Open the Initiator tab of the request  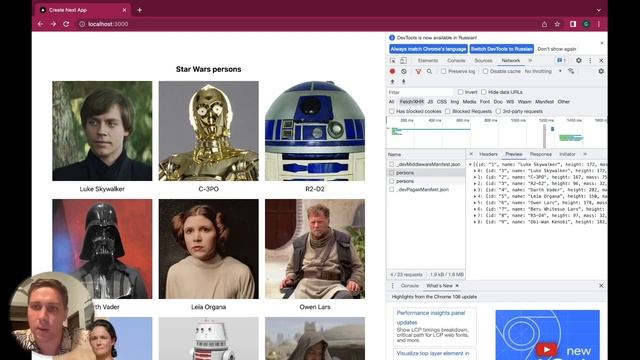[567, 154]
